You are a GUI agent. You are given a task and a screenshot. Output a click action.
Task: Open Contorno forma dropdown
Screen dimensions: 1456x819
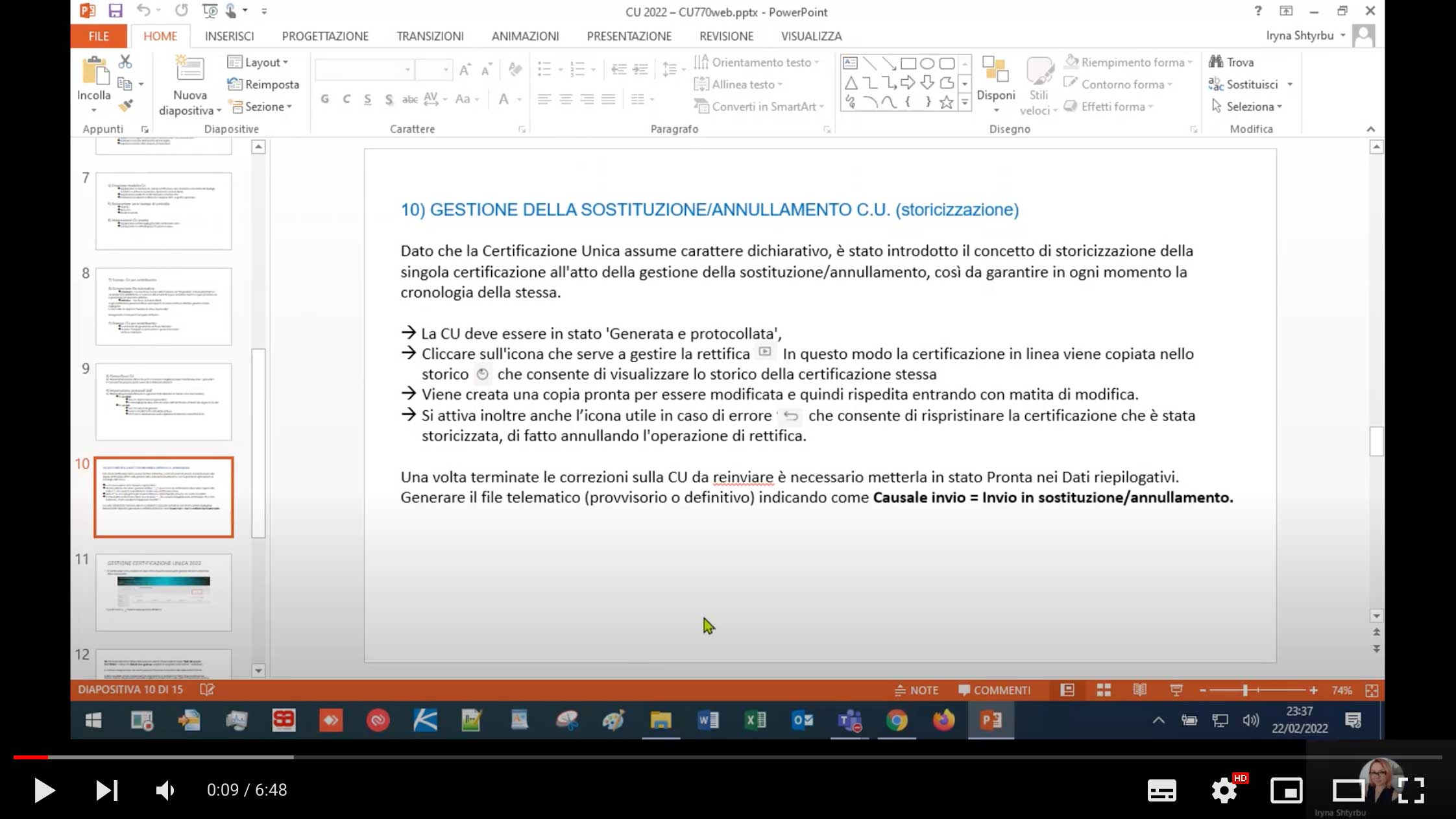1119,84
